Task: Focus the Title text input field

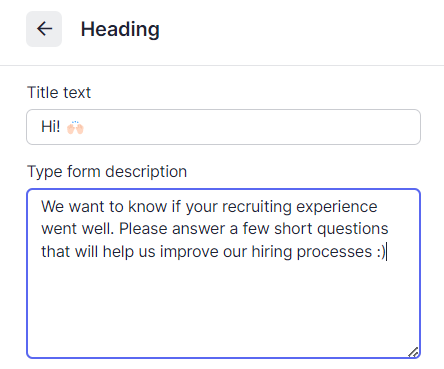Action: pos(223,127)
